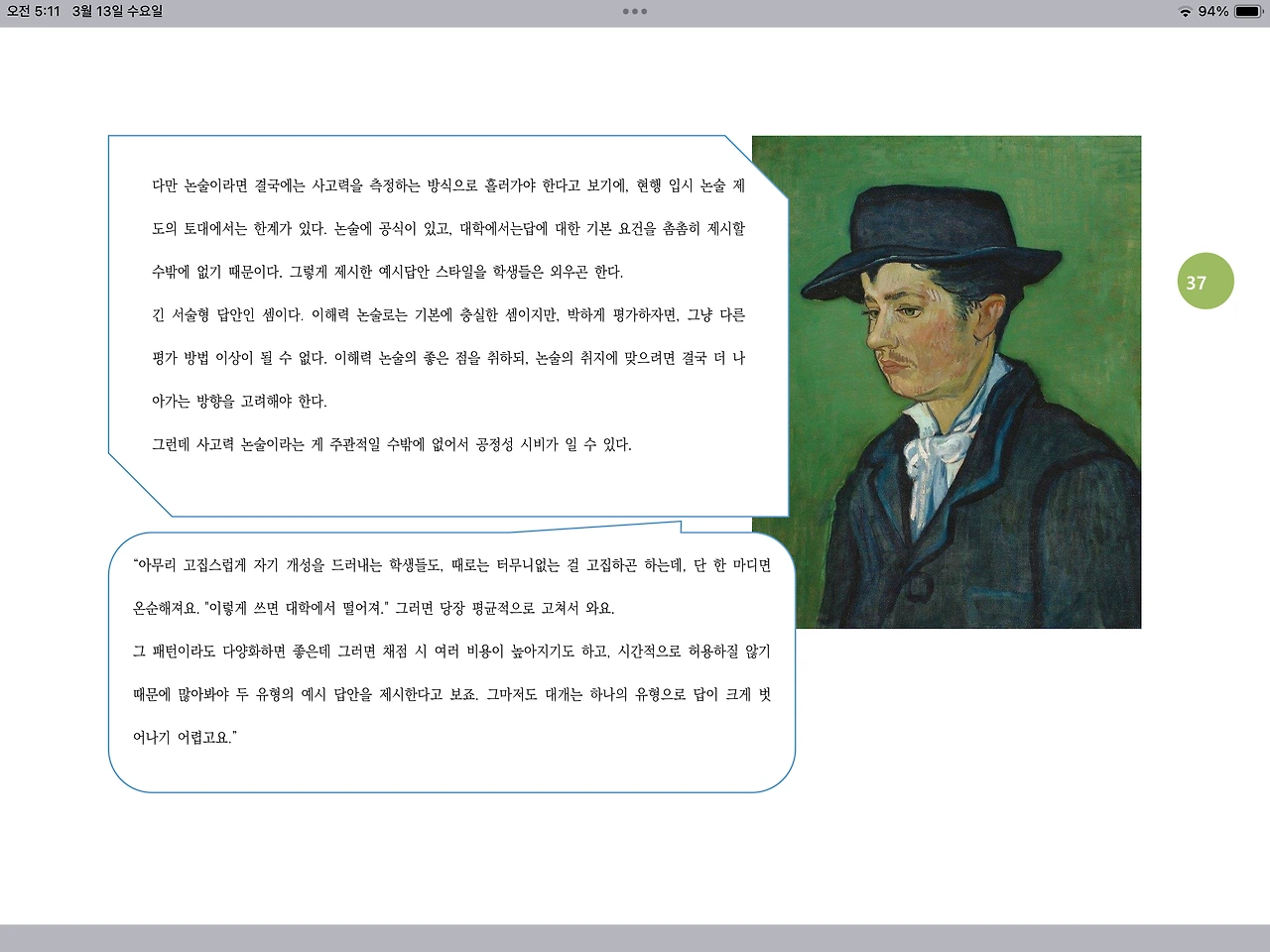Click the line starting "그 패턴이라도 다양화하면"
Viewport: 1270px width, 952px height.
[451, 652]
